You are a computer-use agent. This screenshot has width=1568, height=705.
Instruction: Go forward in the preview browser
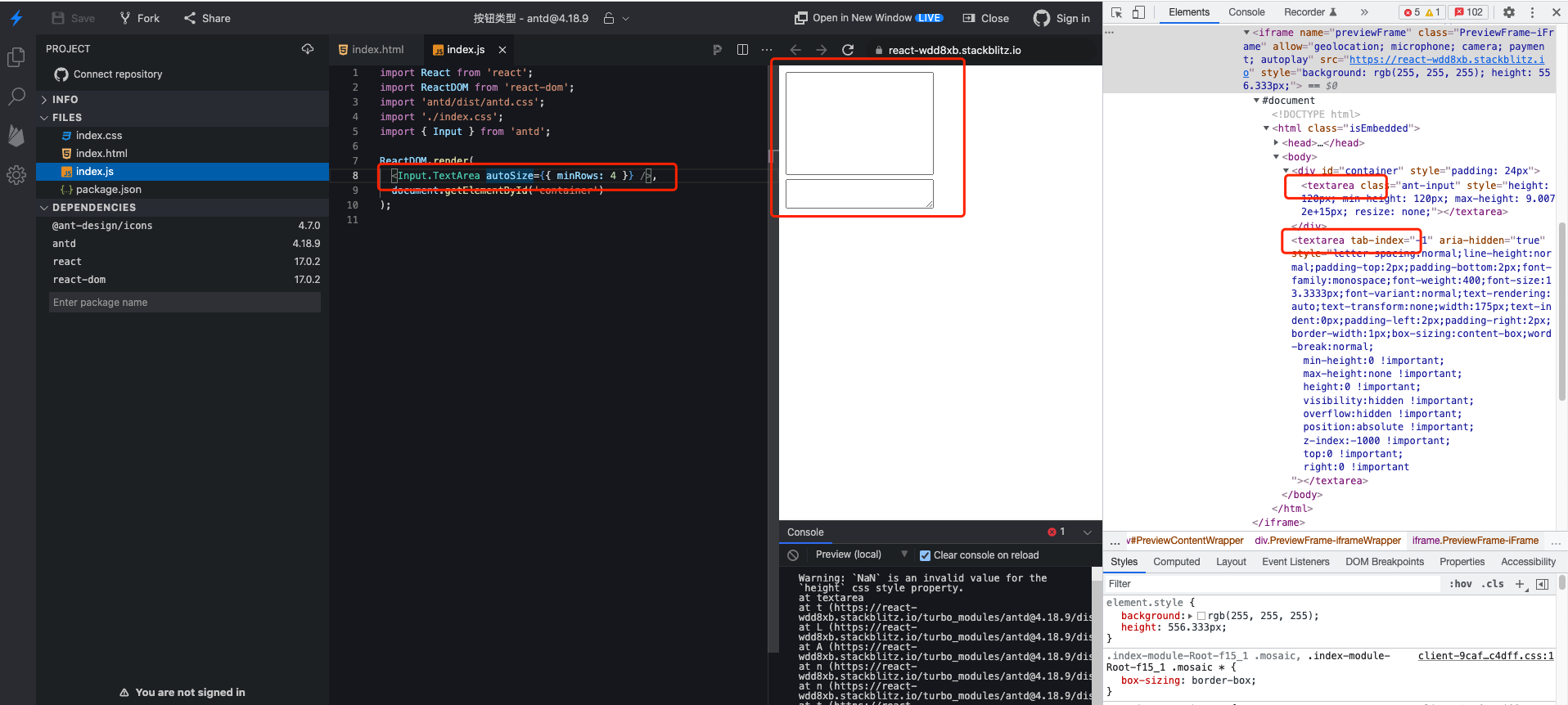point(822,50)
